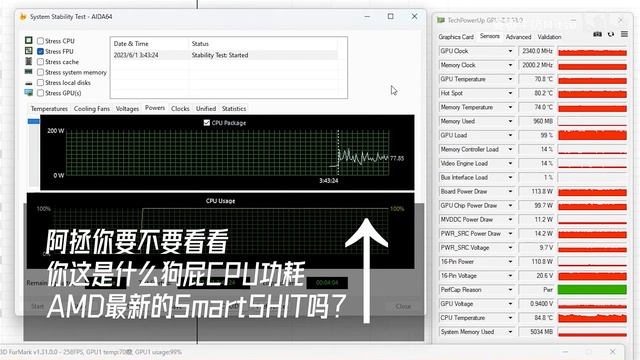Open the Statistics tab
The height and width of the screenshot is (360, 640).
click(x=234, y=109)
